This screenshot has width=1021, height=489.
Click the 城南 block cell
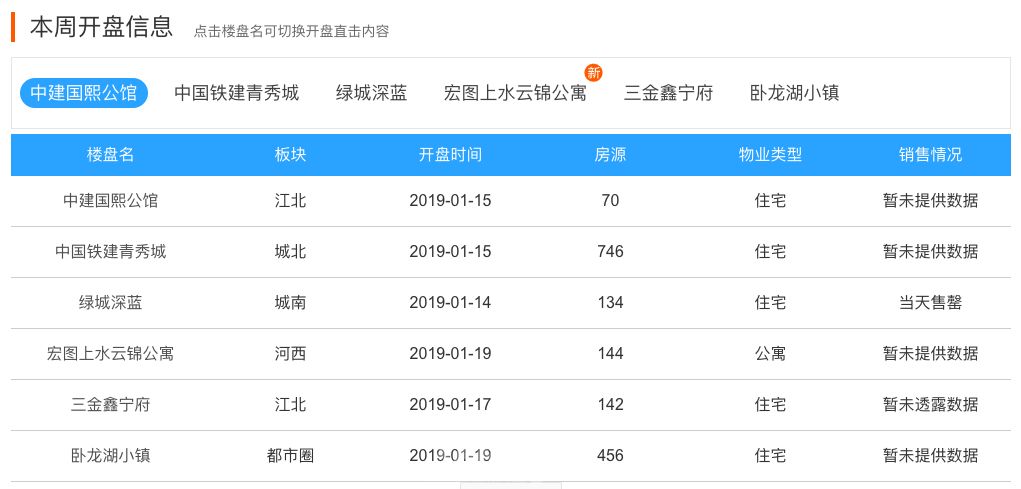290,302
